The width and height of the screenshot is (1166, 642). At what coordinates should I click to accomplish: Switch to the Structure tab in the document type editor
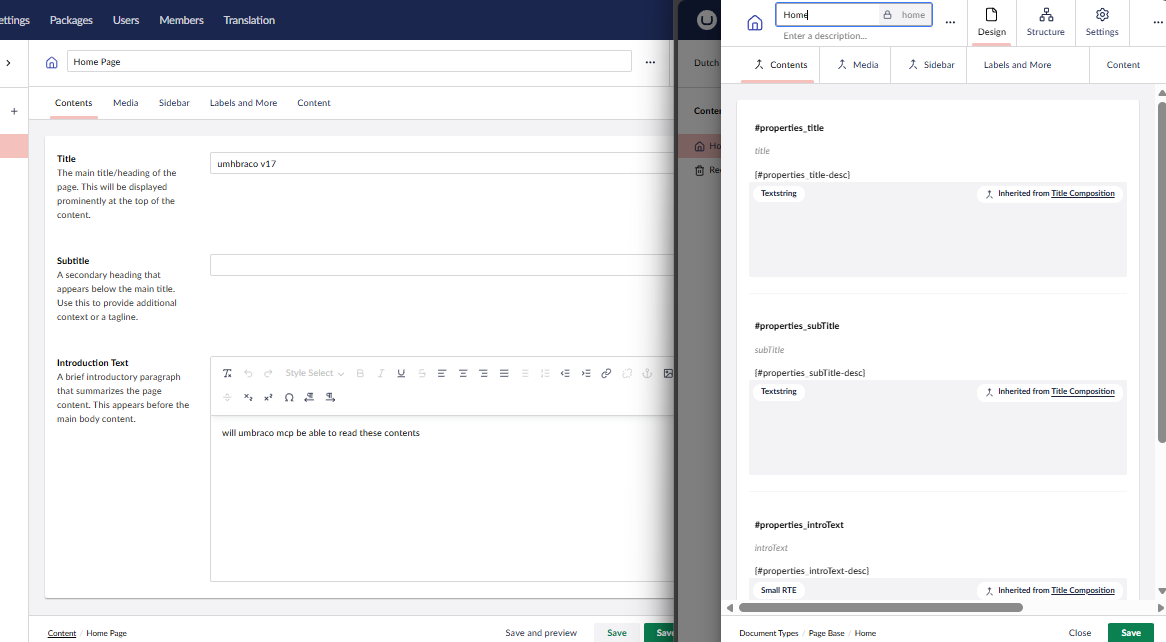(x=1046, y=22)
